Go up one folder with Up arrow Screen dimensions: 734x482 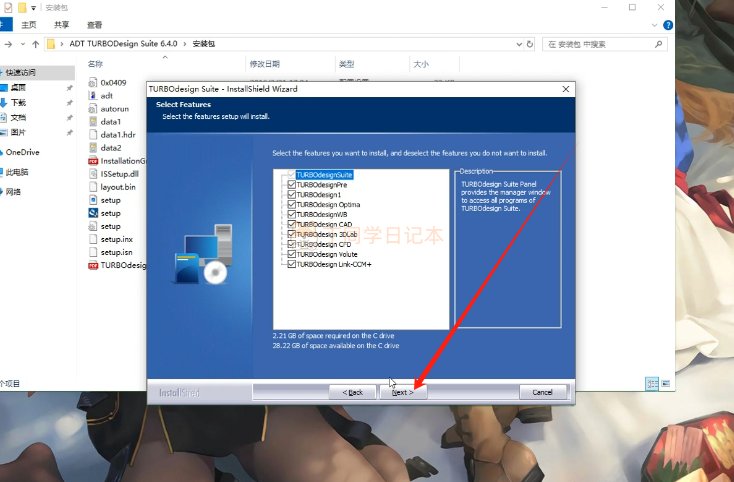(36, 44)
